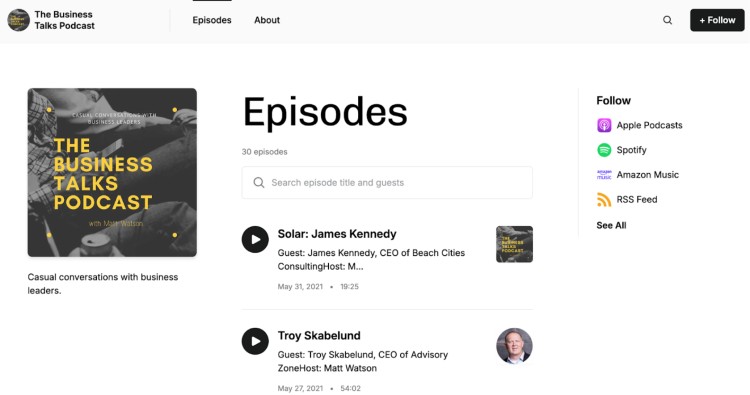Click the 54:02 episode duration
The width and height of the screenshot is (750, 395).
click(x=351, y=388)
